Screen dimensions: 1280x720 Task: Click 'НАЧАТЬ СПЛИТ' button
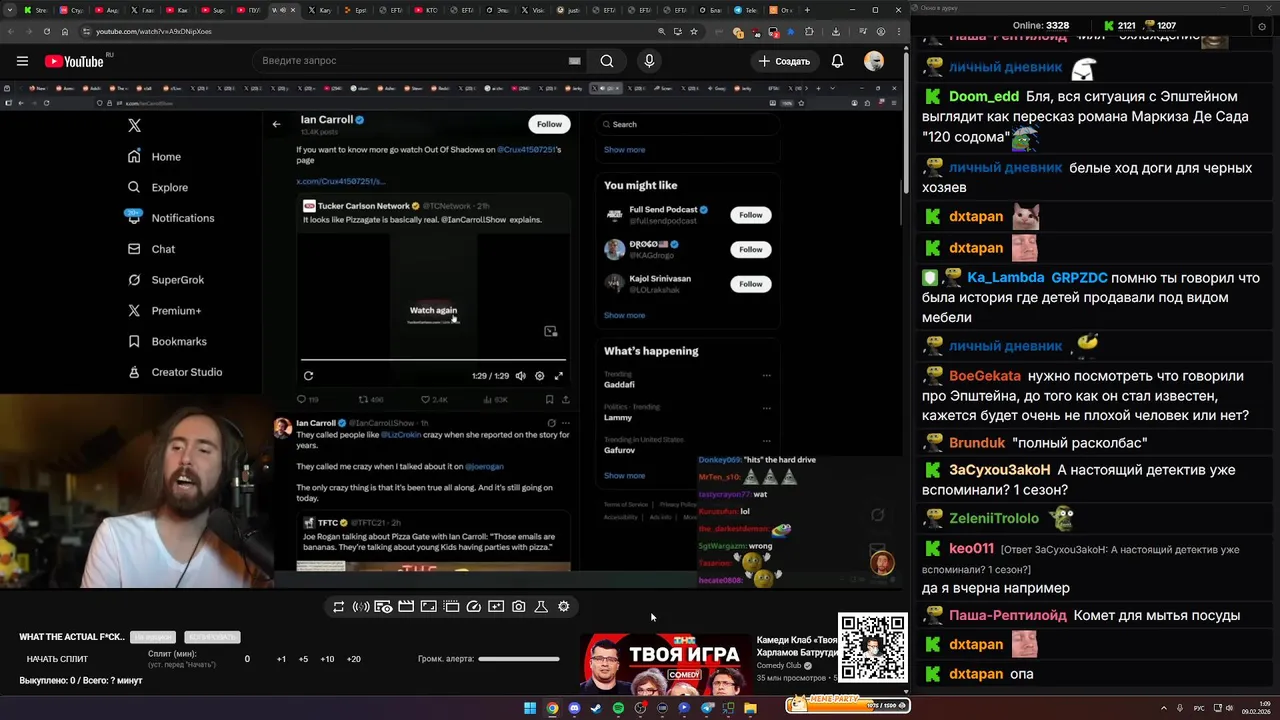pyautogui.click(x=57, y=659)
